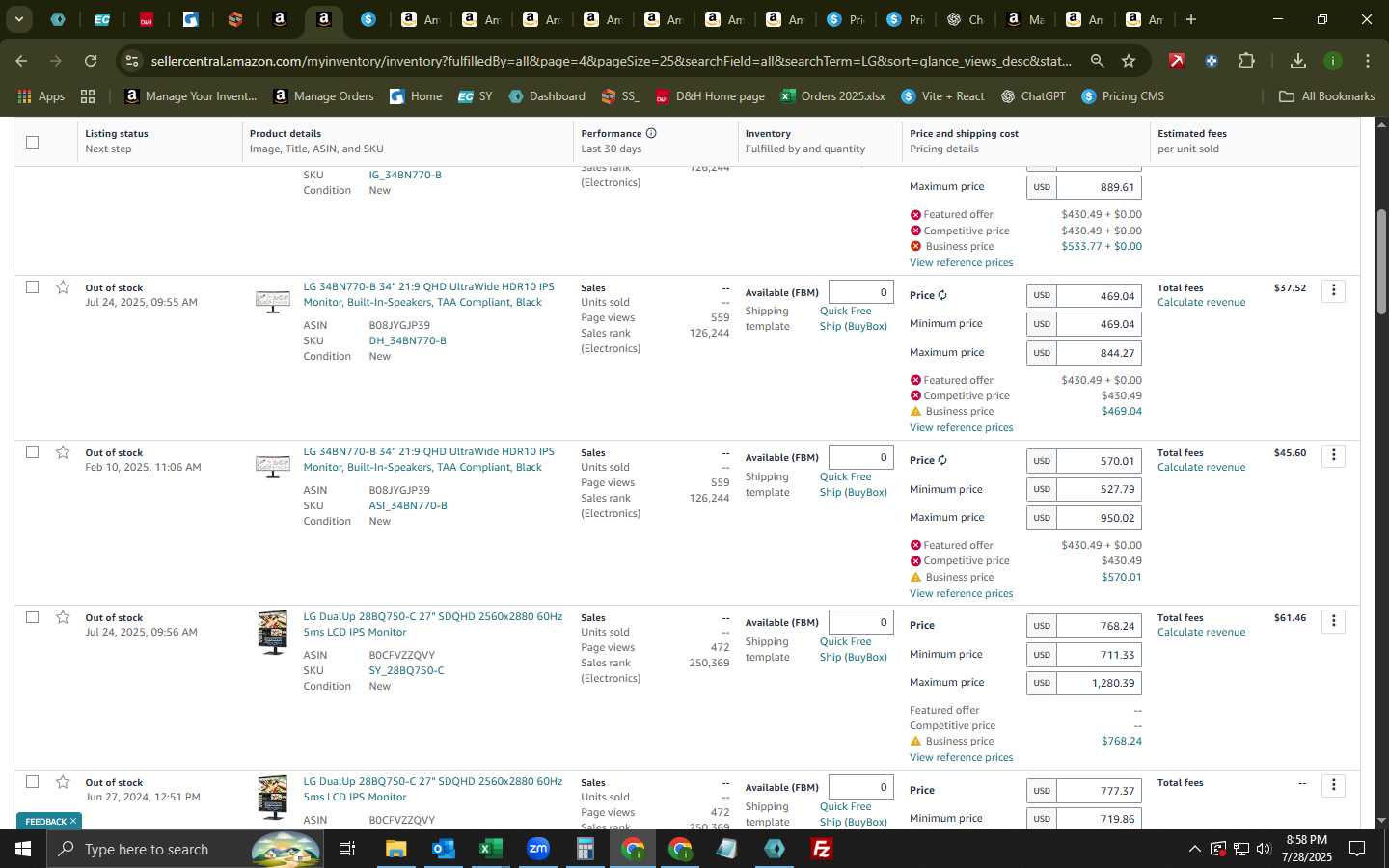Open SKU link SY_28BQ750-C
This screenshot has height=868, width=1389.
pyautogui.click(x=406, y=670)
